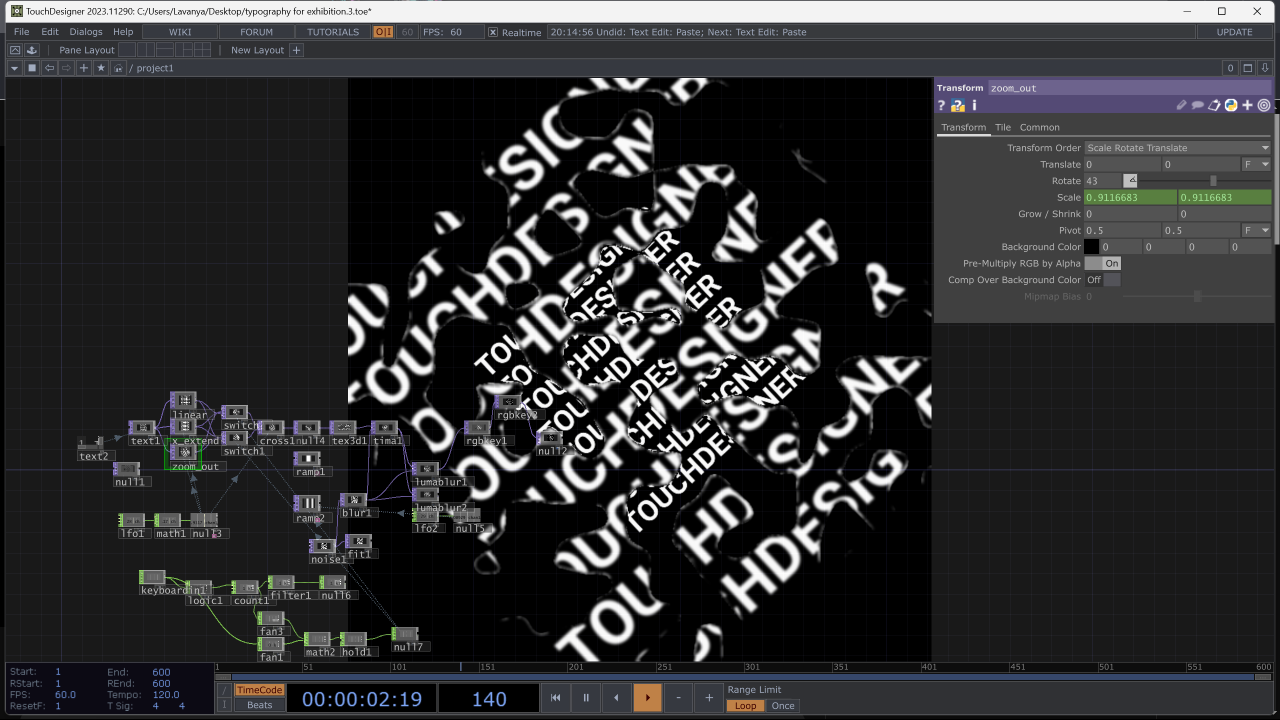Select the single pane layout icon
Viewport: 1280px width, 720px height.
(126, 50)
